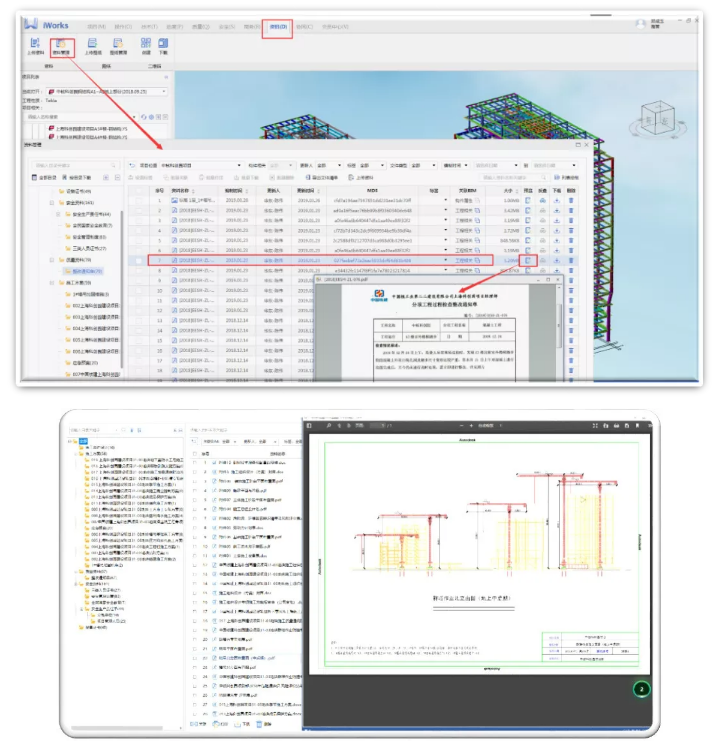
Task: Click the print icon in lower PDF viewer
Action: pos(617,425)
